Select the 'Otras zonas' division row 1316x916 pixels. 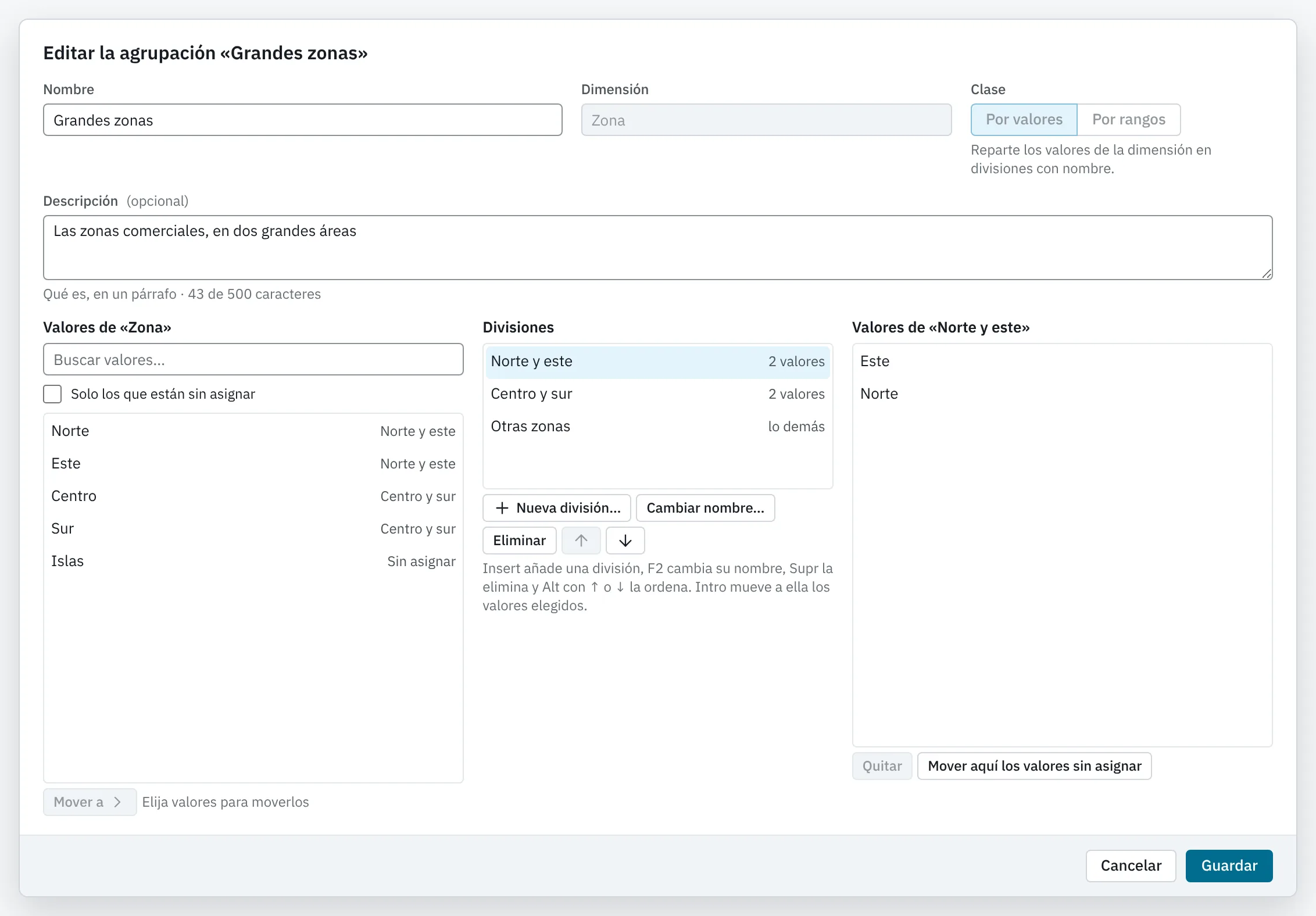[657, 427]
